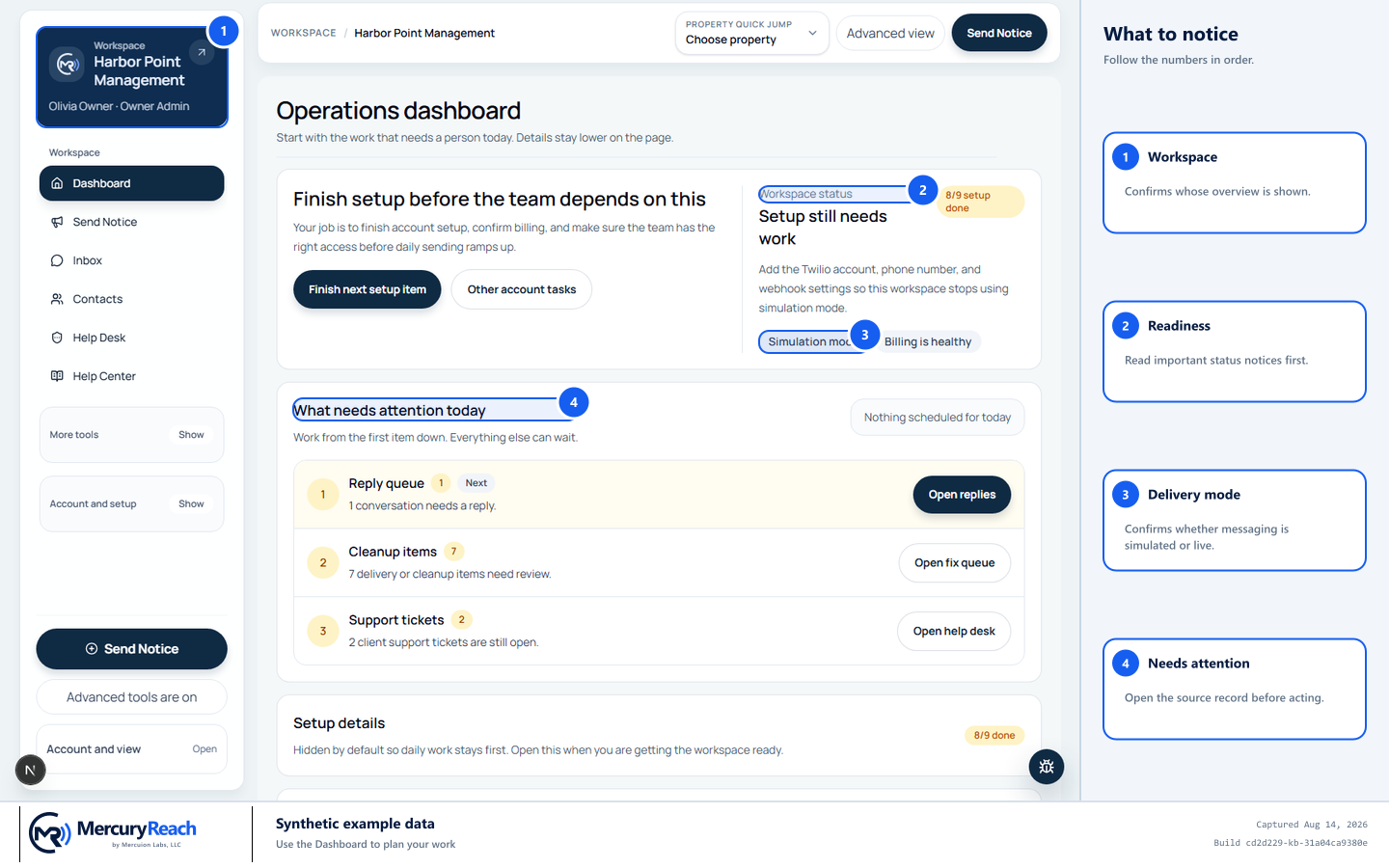This screenshot has width=1389, height=868.
Task: Show the Account and setup section
Action: click(x=191, y=504)
